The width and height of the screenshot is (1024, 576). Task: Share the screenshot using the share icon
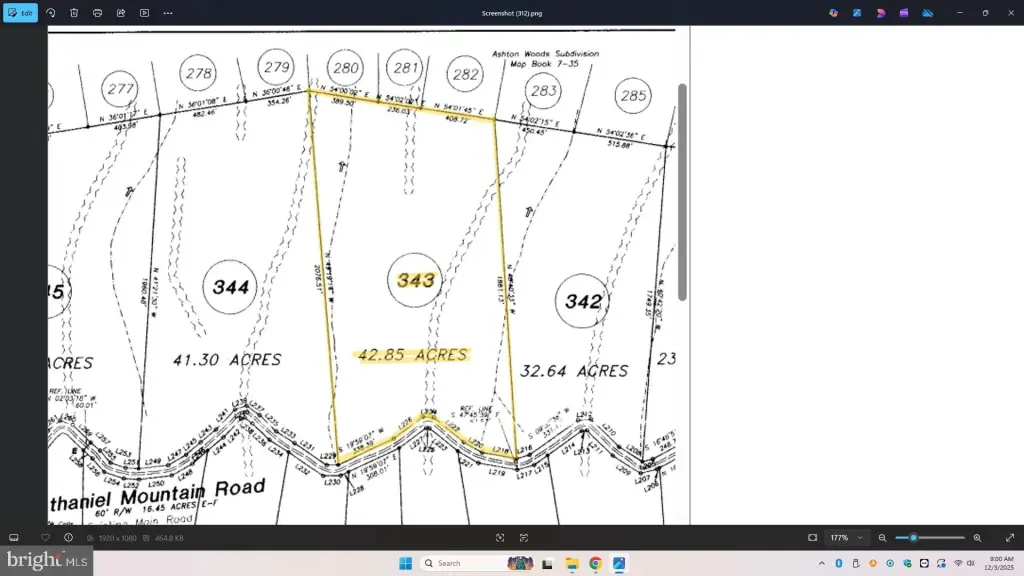coord(121,13)
